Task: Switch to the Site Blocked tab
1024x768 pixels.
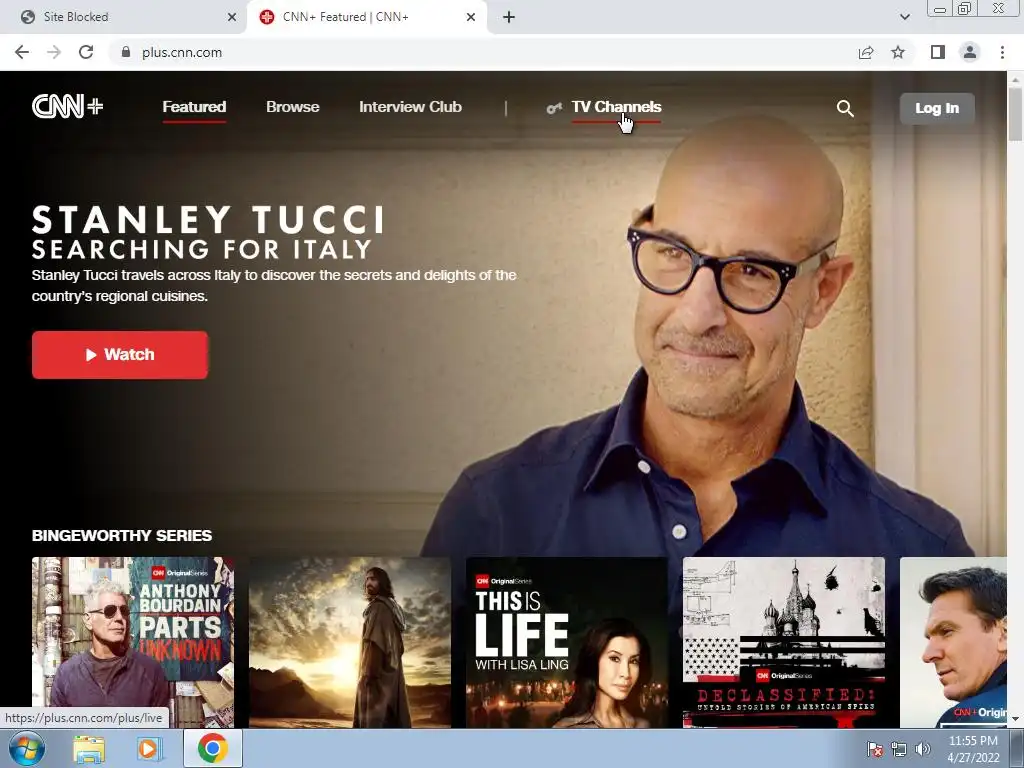Action: click(124, 17)
